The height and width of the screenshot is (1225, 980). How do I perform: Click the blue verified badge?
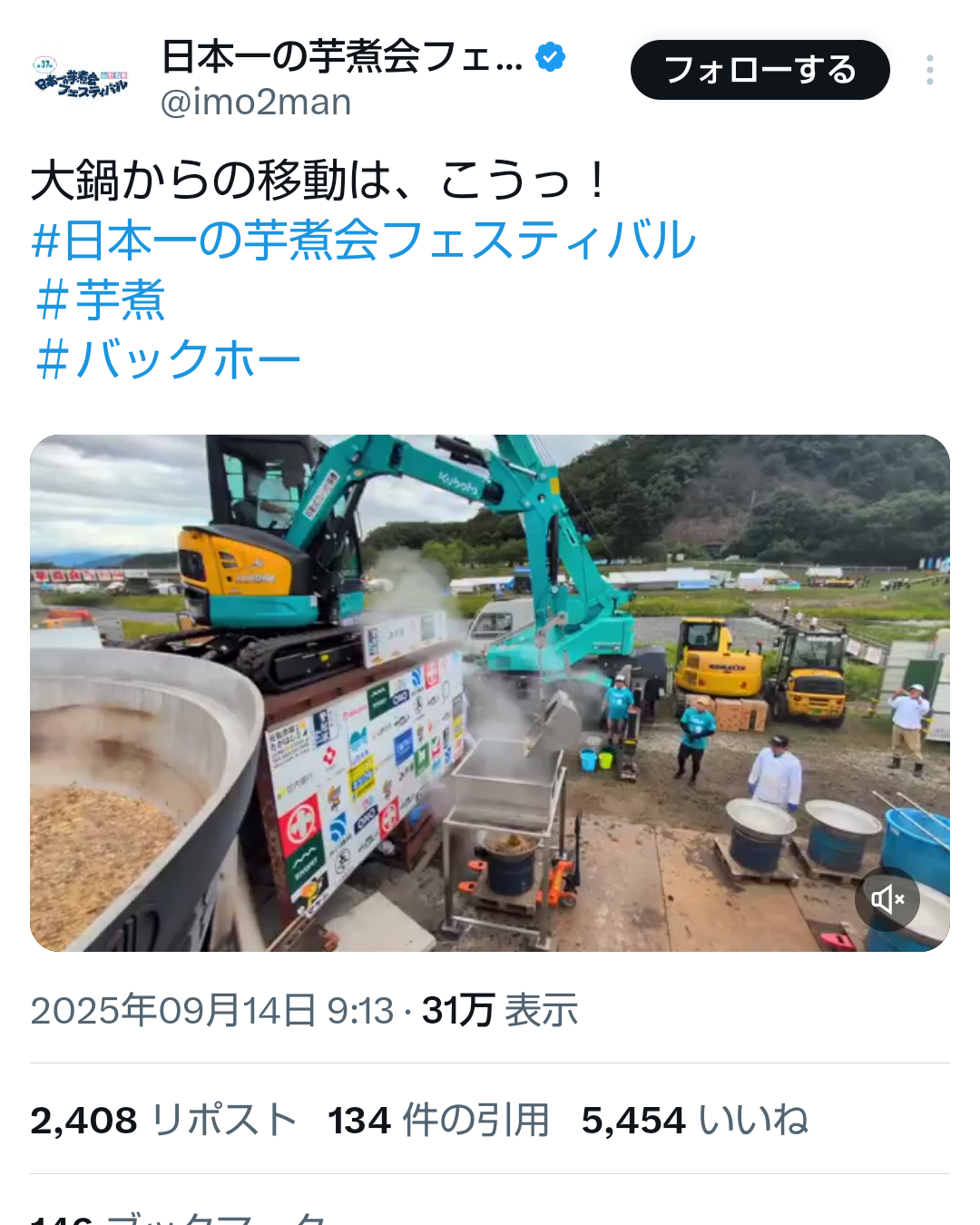click(550, 56)
